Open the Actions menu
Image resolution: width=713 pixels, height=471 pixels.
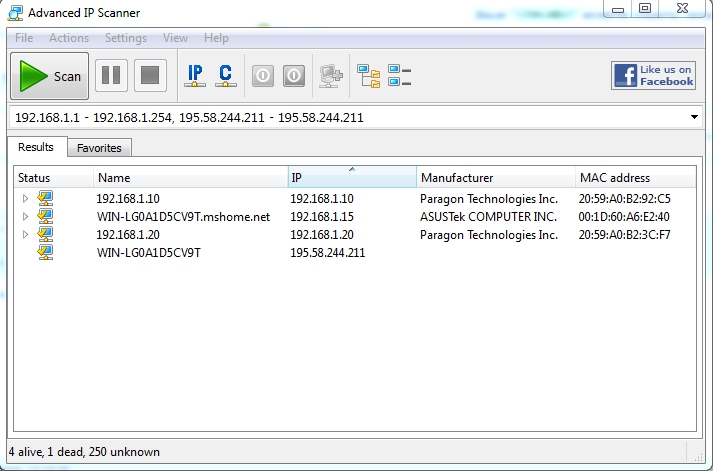(x=69, y=38)
